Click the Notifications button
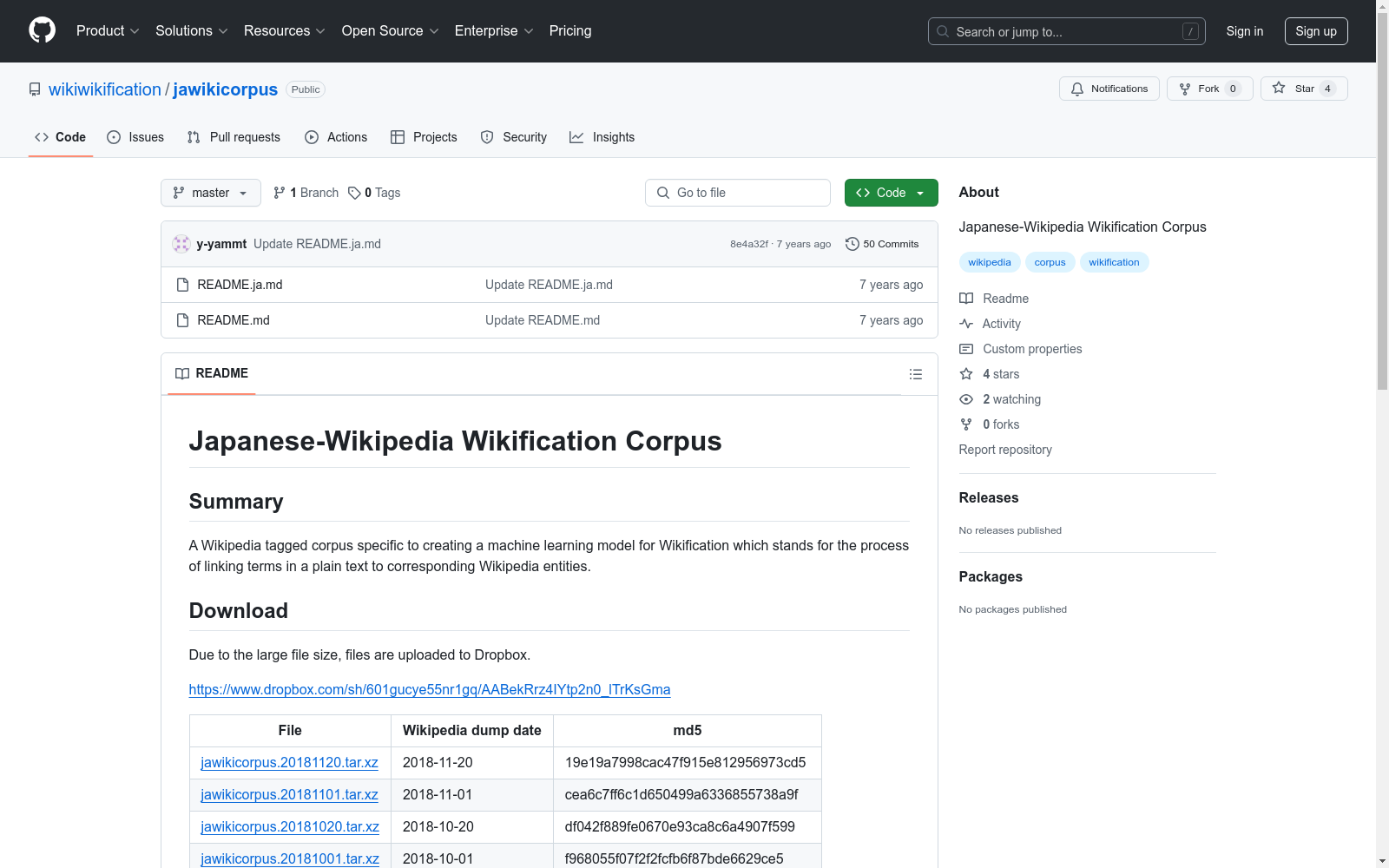1389x868 pixels. point(1109,89)
